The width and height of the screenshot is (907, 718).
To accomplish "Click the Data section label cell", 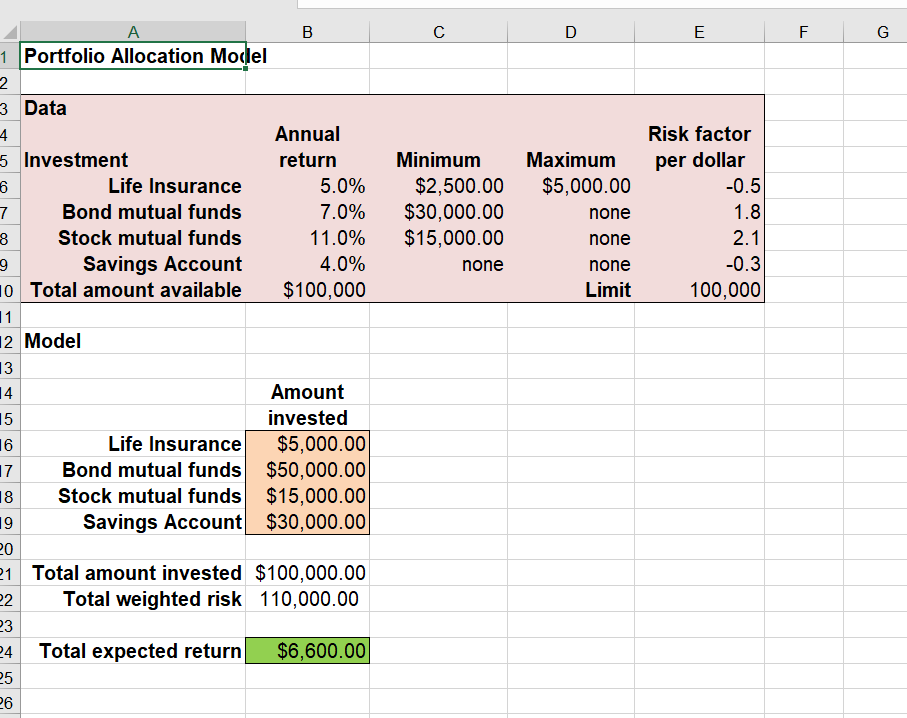I will click(x=133, y=108).
